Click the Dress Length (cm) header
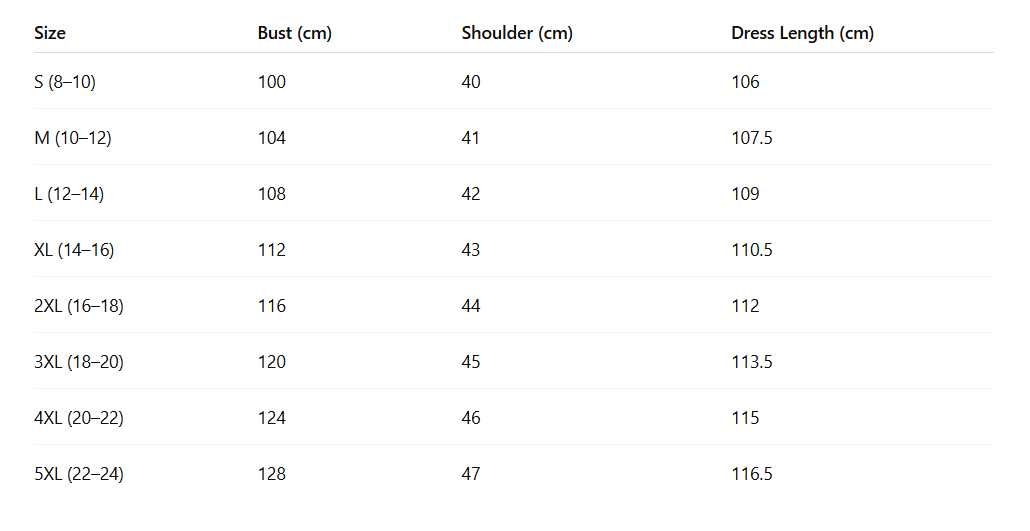The image size is (1030, 531). click(x=802, y=33)
